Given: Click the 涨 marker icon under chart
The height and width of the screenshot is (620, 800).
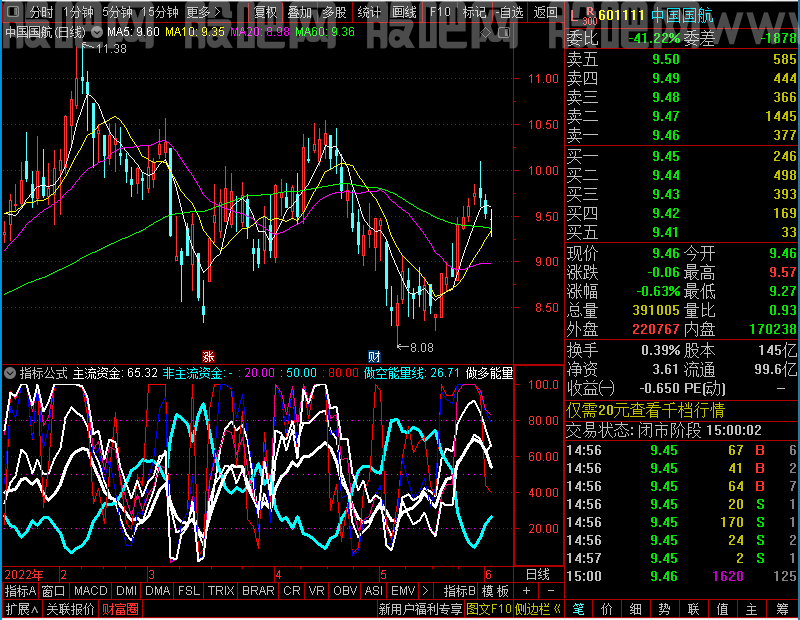Looking at the screenshot, I should [208, 356].
